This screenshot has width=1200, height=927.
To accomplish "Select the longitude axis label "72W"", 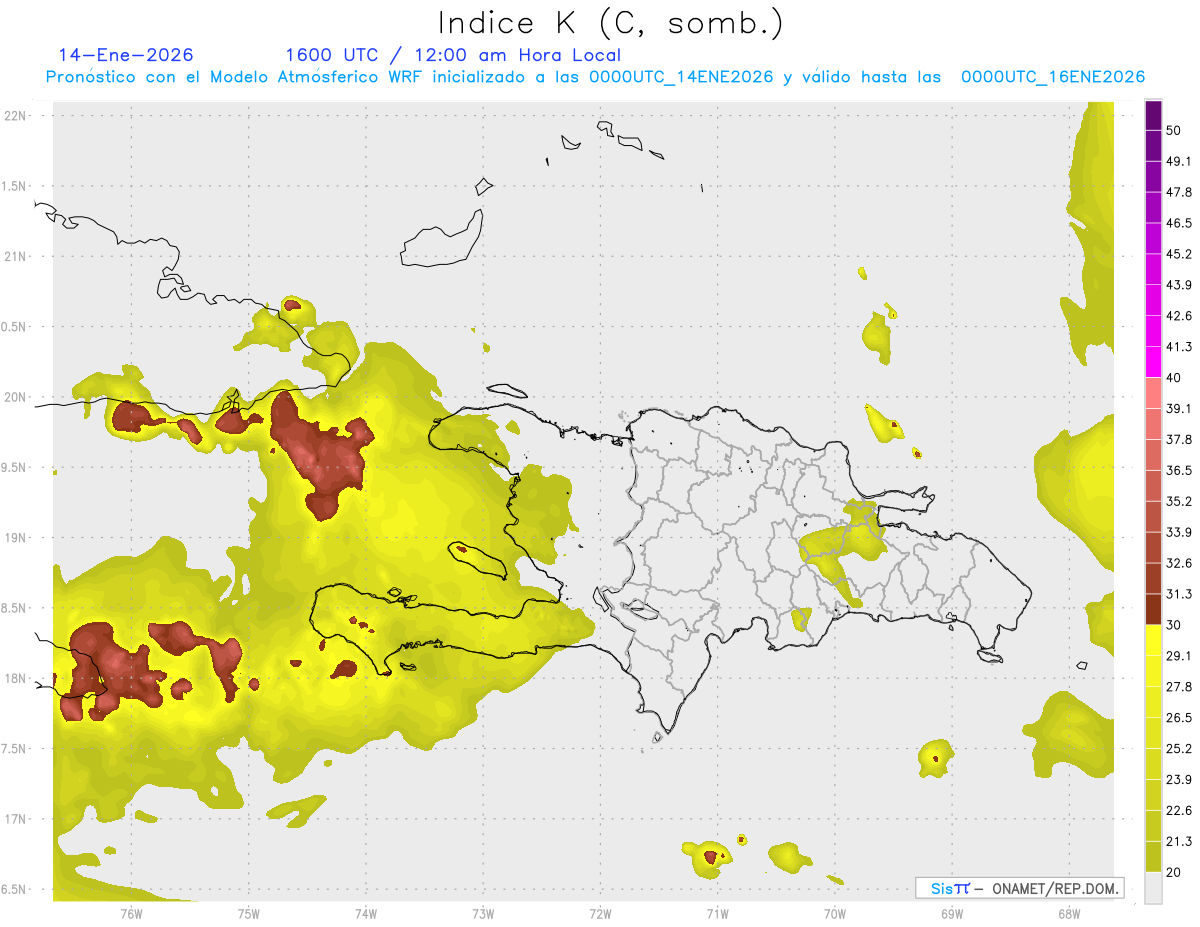I will coord(600,913).
